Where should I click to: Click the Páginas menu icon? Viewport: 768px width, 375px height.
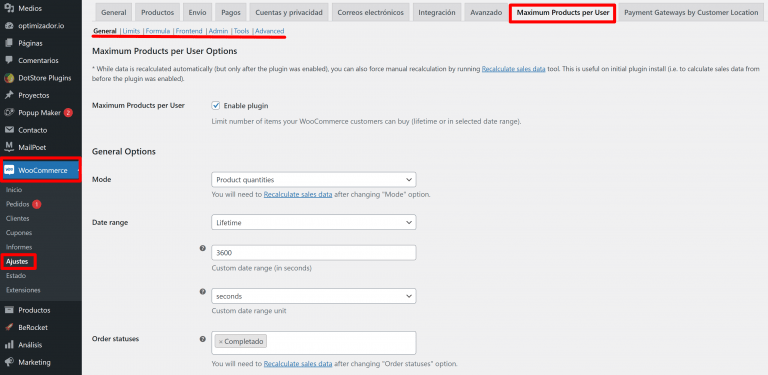point(8,43)
